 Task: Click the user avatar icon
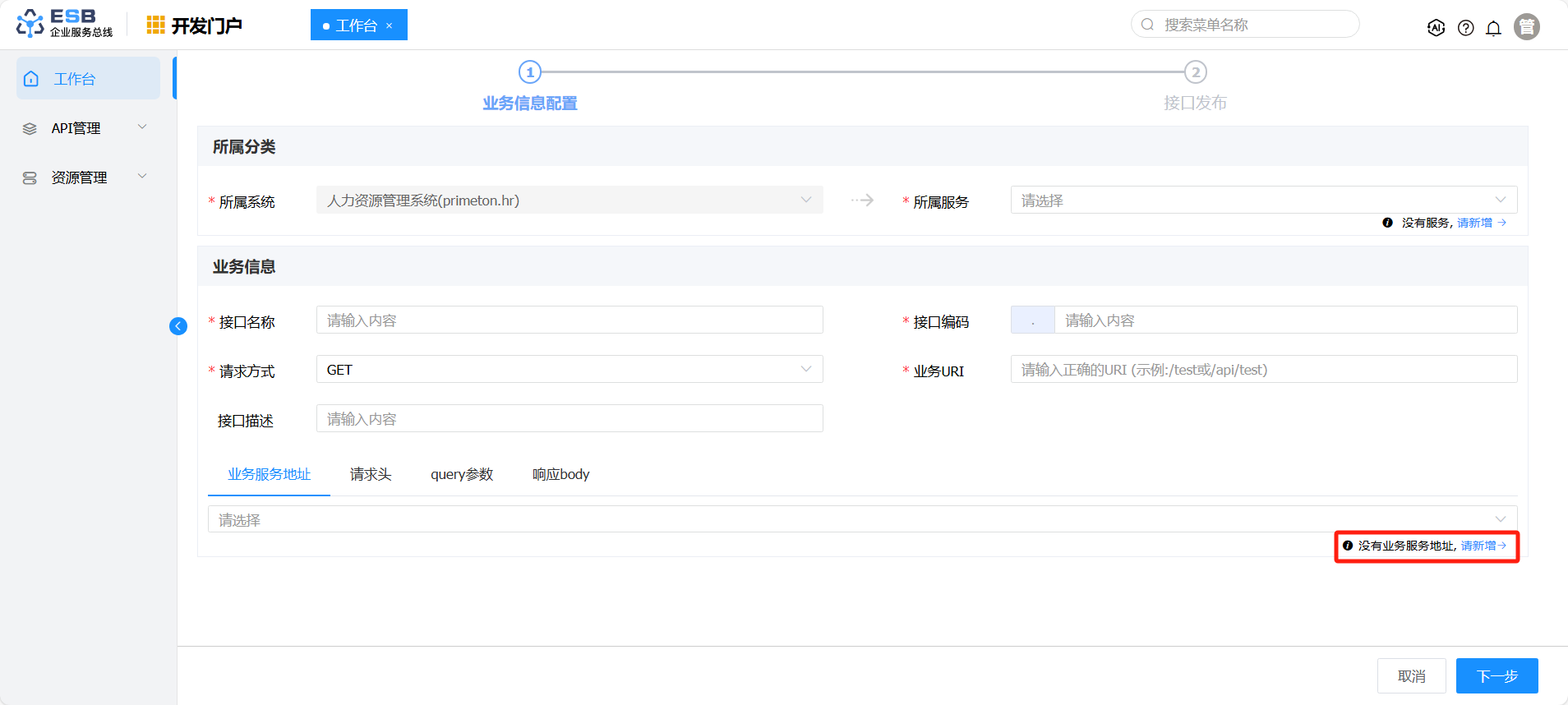1526,27
